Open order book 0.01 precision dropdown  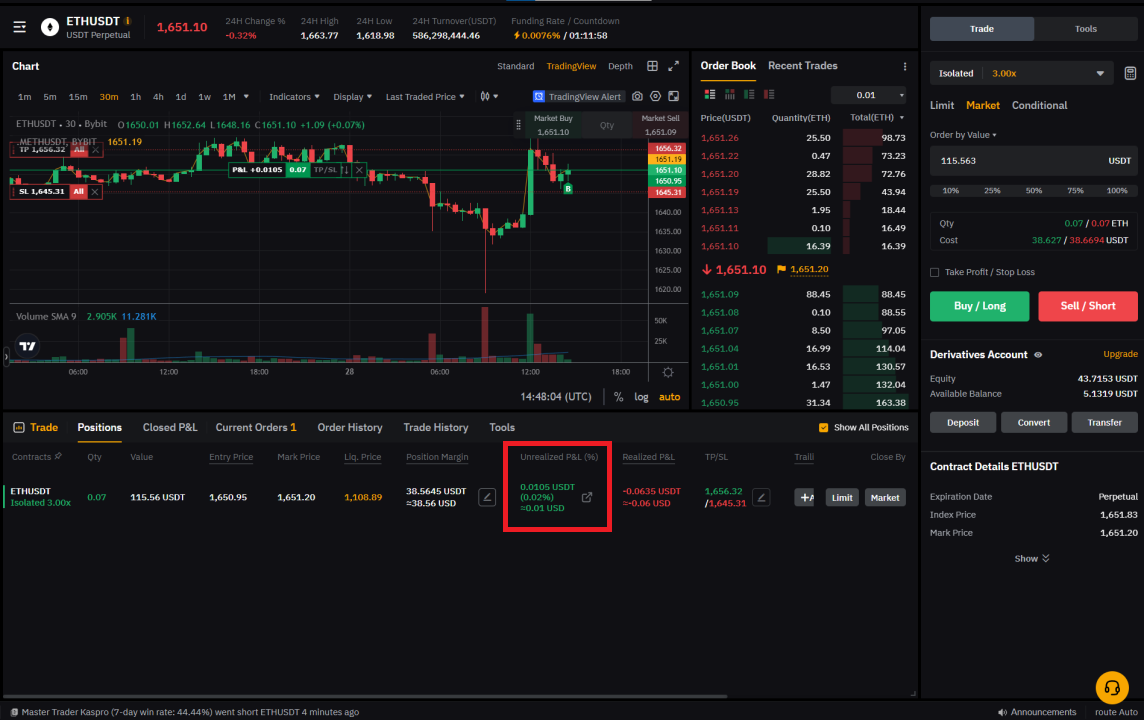pos(869,95)
